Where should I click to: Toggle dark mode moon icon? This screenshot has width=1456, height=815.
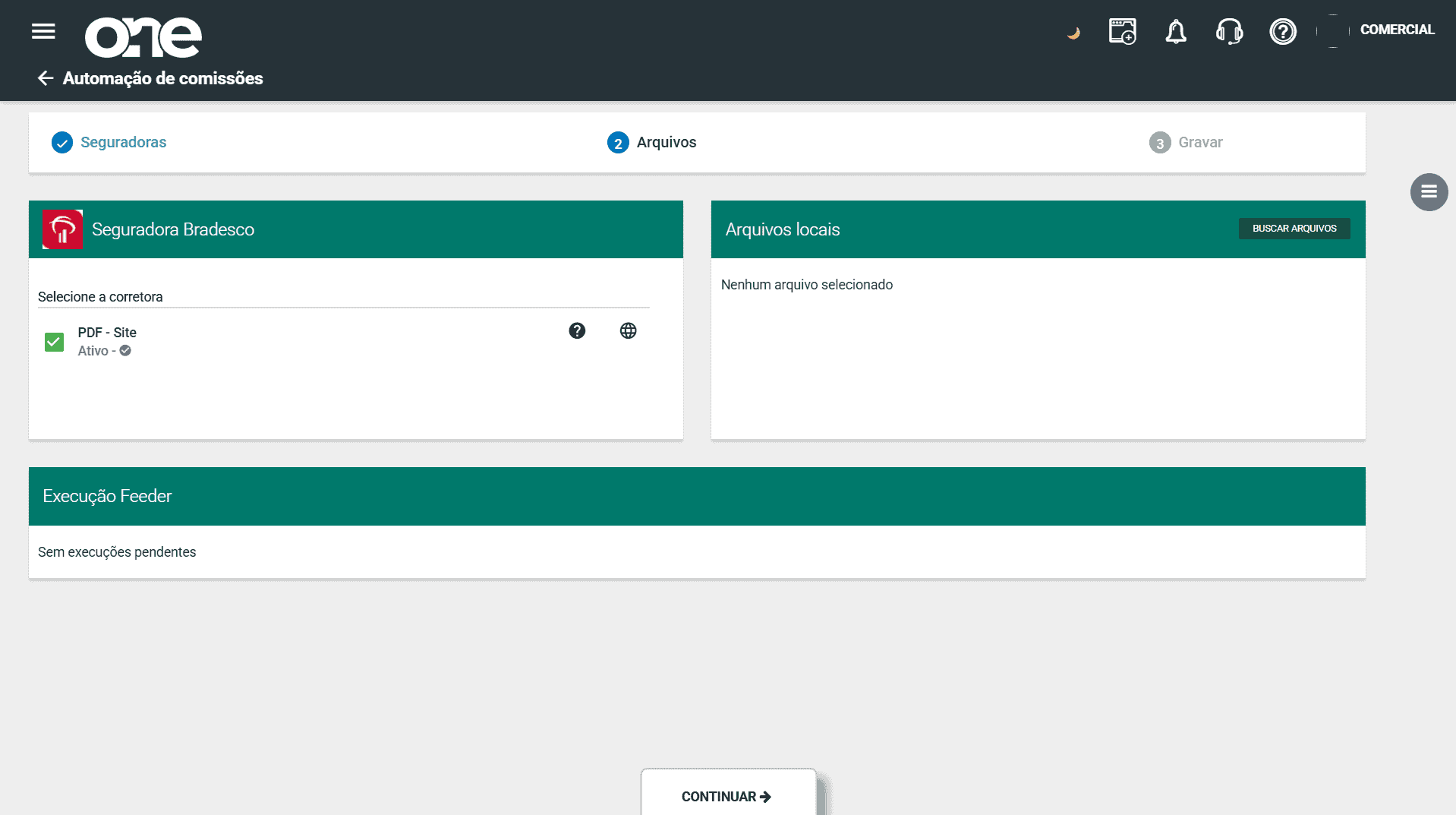click(1073, 33)
